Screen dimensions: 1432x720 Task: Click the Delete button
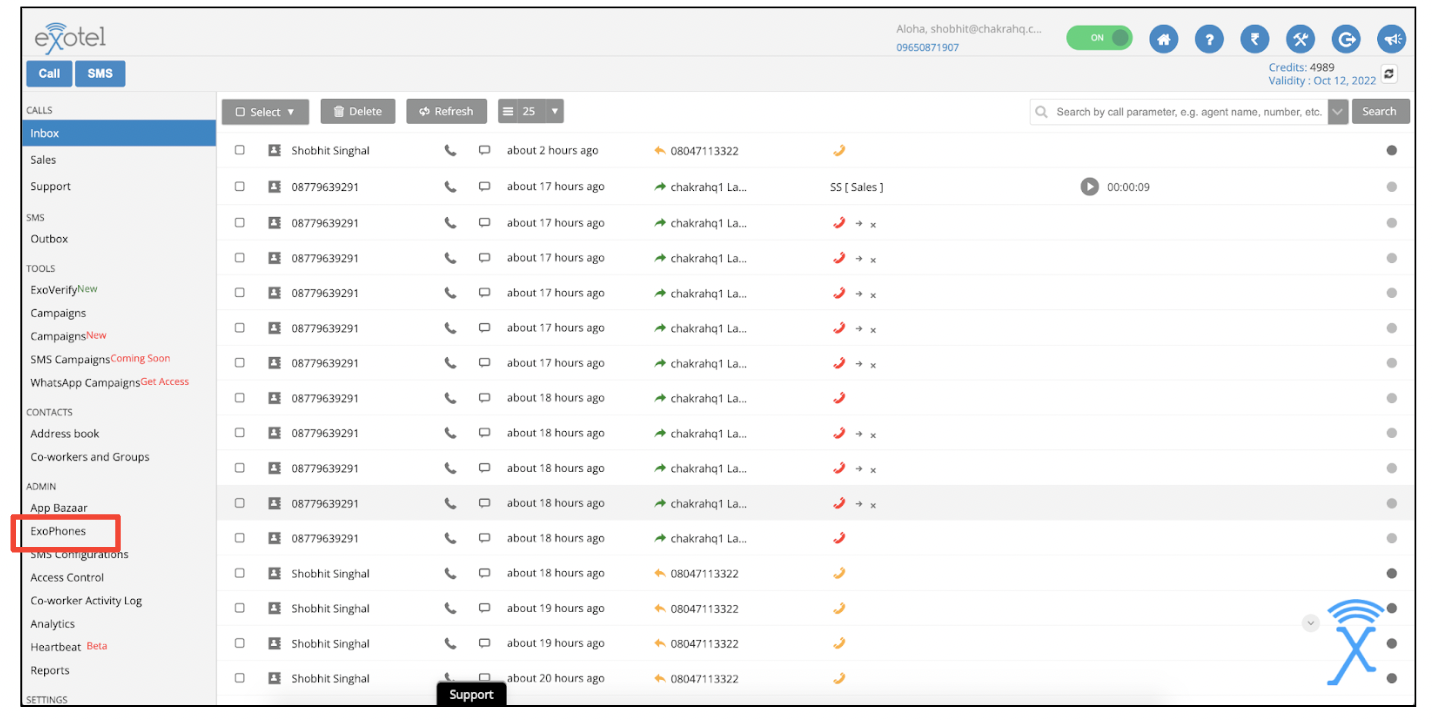point(357,112)
